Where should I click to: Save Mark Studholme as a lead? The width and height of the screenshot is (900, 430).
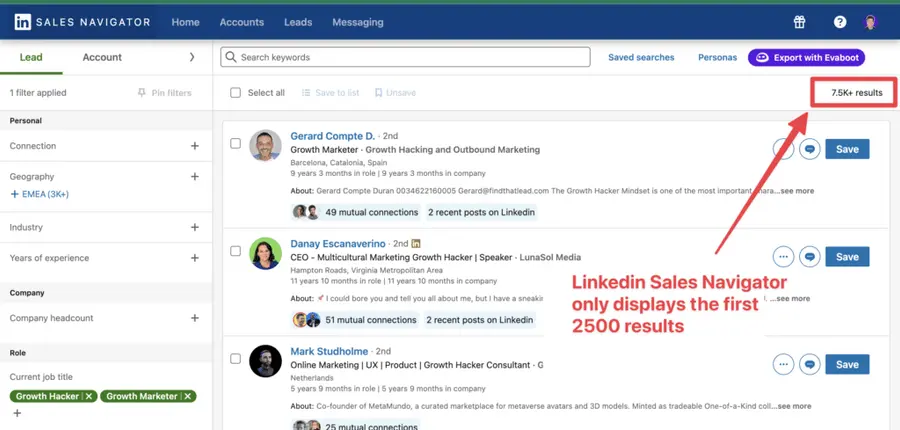click(x=847, y=364)
